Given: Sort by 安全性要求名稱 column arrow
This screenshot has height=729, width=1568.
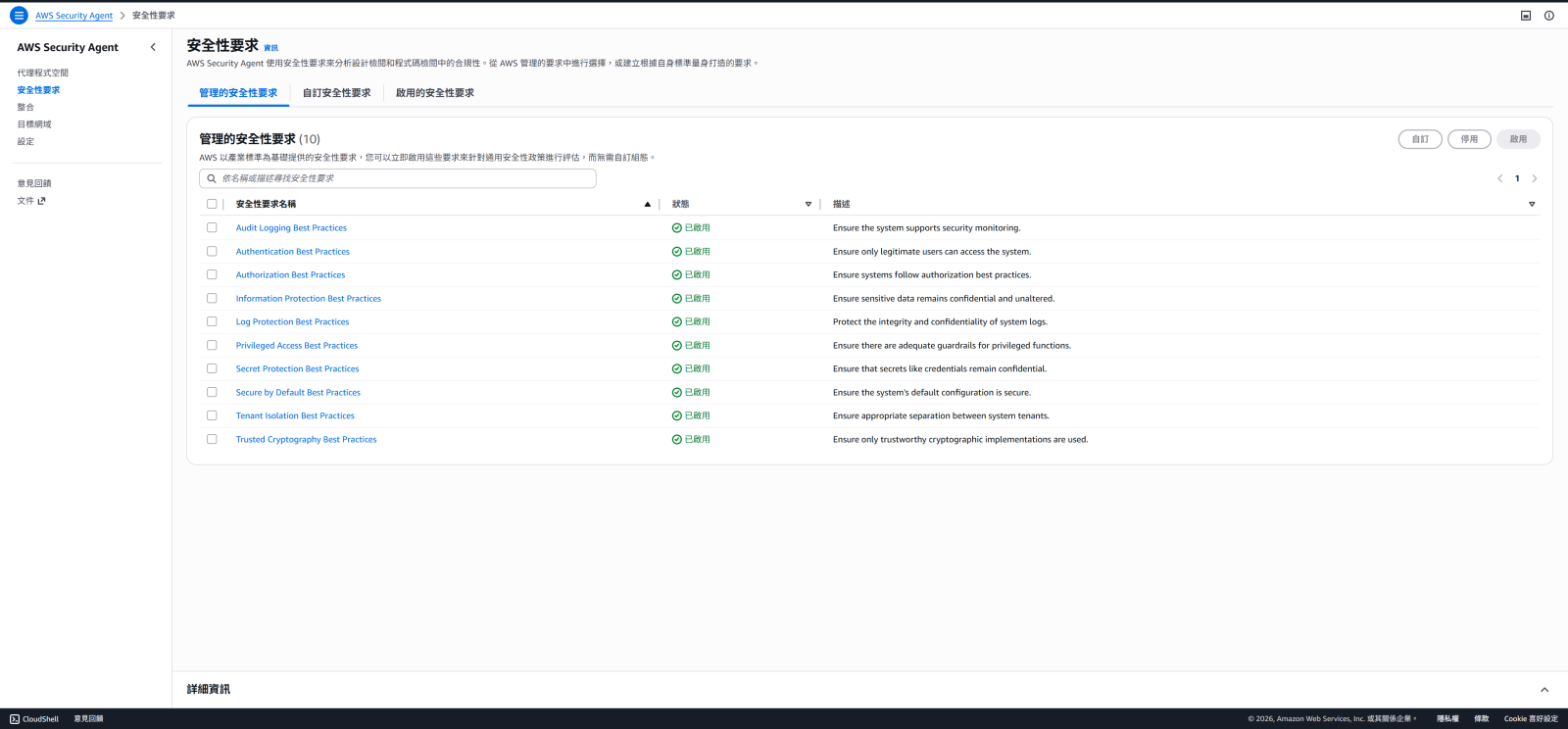Looking at the screenshot, I should coord(648,204).
